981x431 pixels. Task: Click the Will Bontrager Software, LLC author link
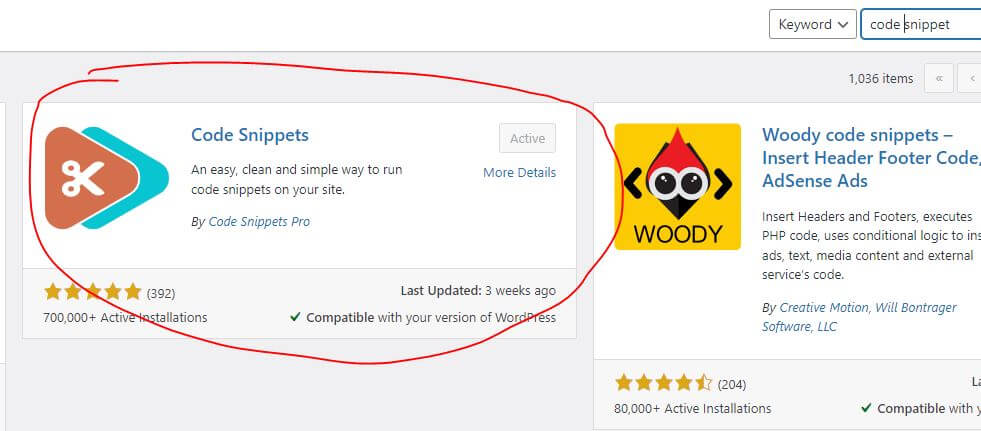click(859, 317)
